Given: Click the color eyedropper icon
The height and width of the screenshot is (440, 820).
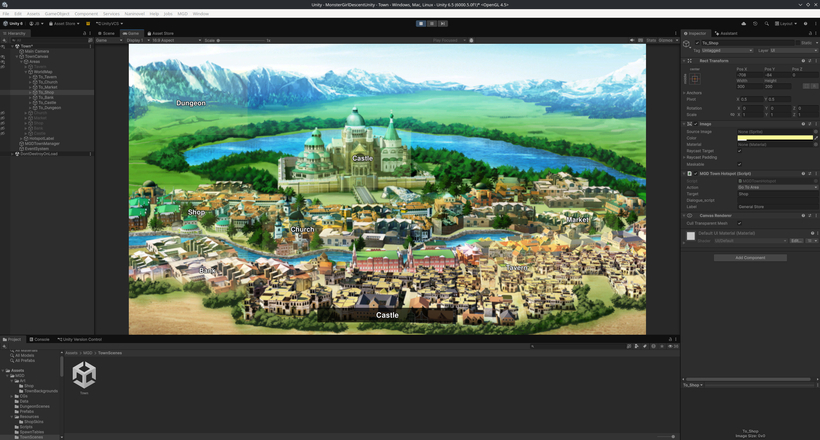Looking at the screenshot, I should point(816,138).
